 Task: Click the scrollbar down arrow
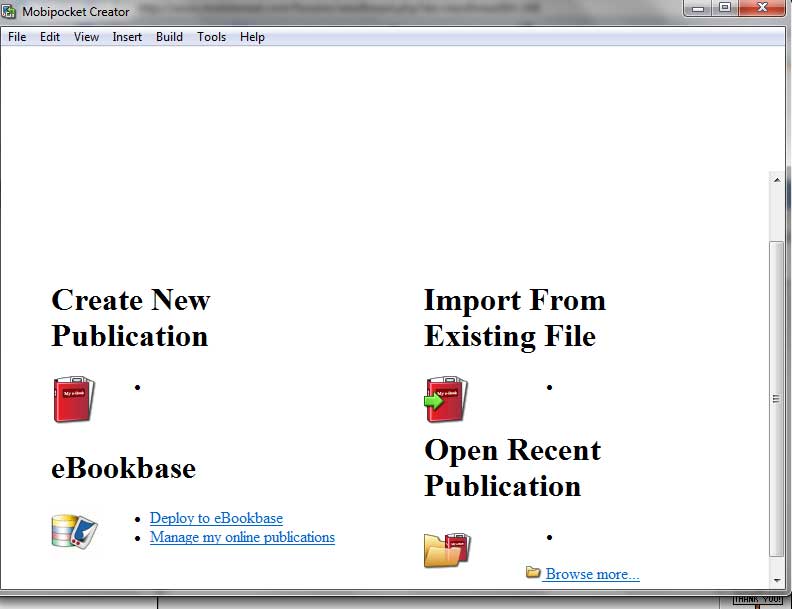[x=777, y=581]
